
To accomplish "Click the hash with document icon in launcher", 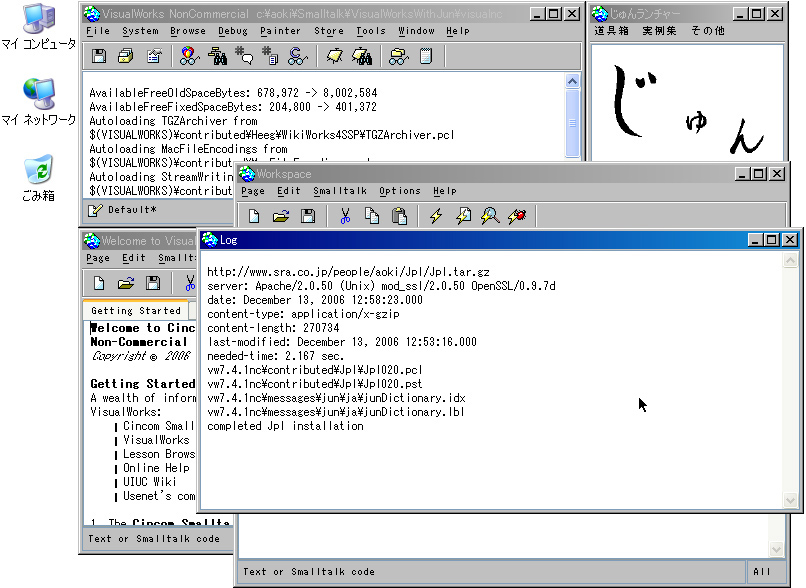I will pos(270,56).
